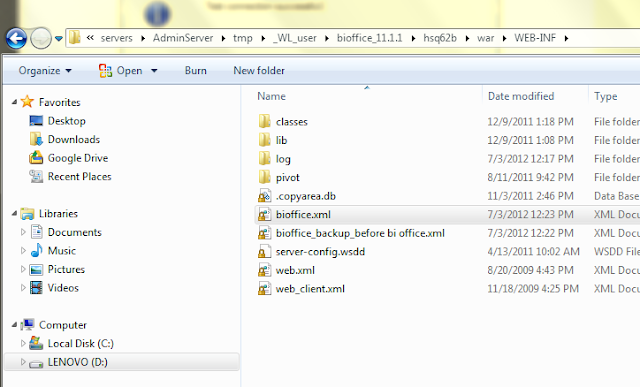Screen dimensions: 640x387
Task: Click date 7/3/2012 12:23 PM cell
Action: tap(530, 214)
